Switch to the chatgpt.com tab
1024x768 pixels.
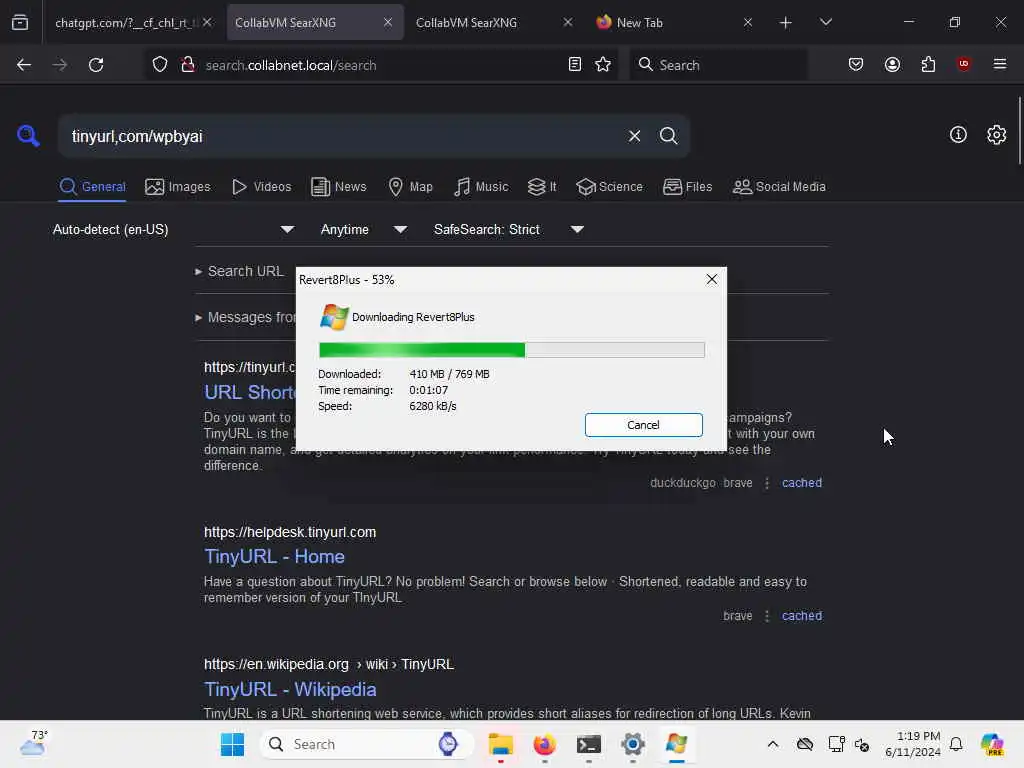coord(124,23)
